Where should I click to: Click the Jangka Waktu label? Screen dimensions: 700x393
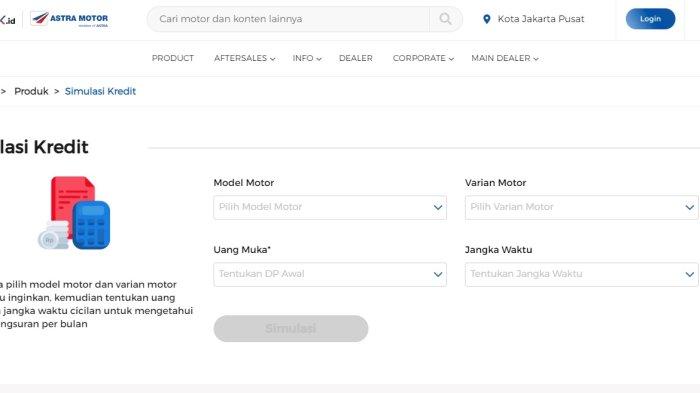point(498,250)
